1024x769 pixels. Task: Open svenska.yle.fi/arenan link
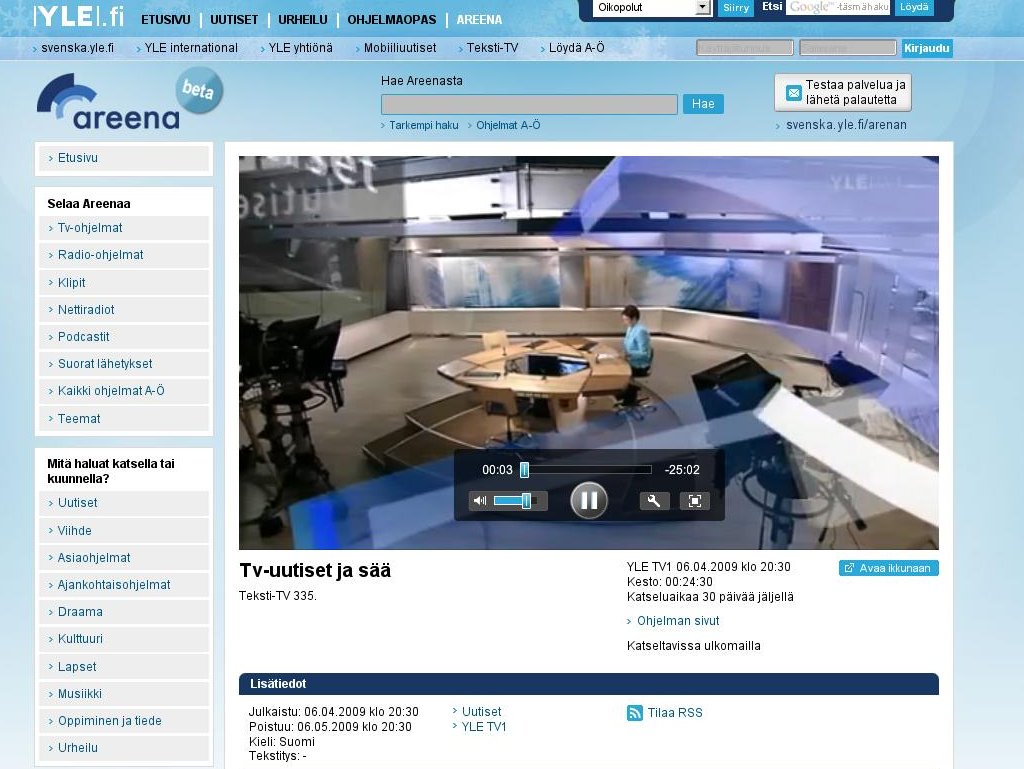point(846,125)
